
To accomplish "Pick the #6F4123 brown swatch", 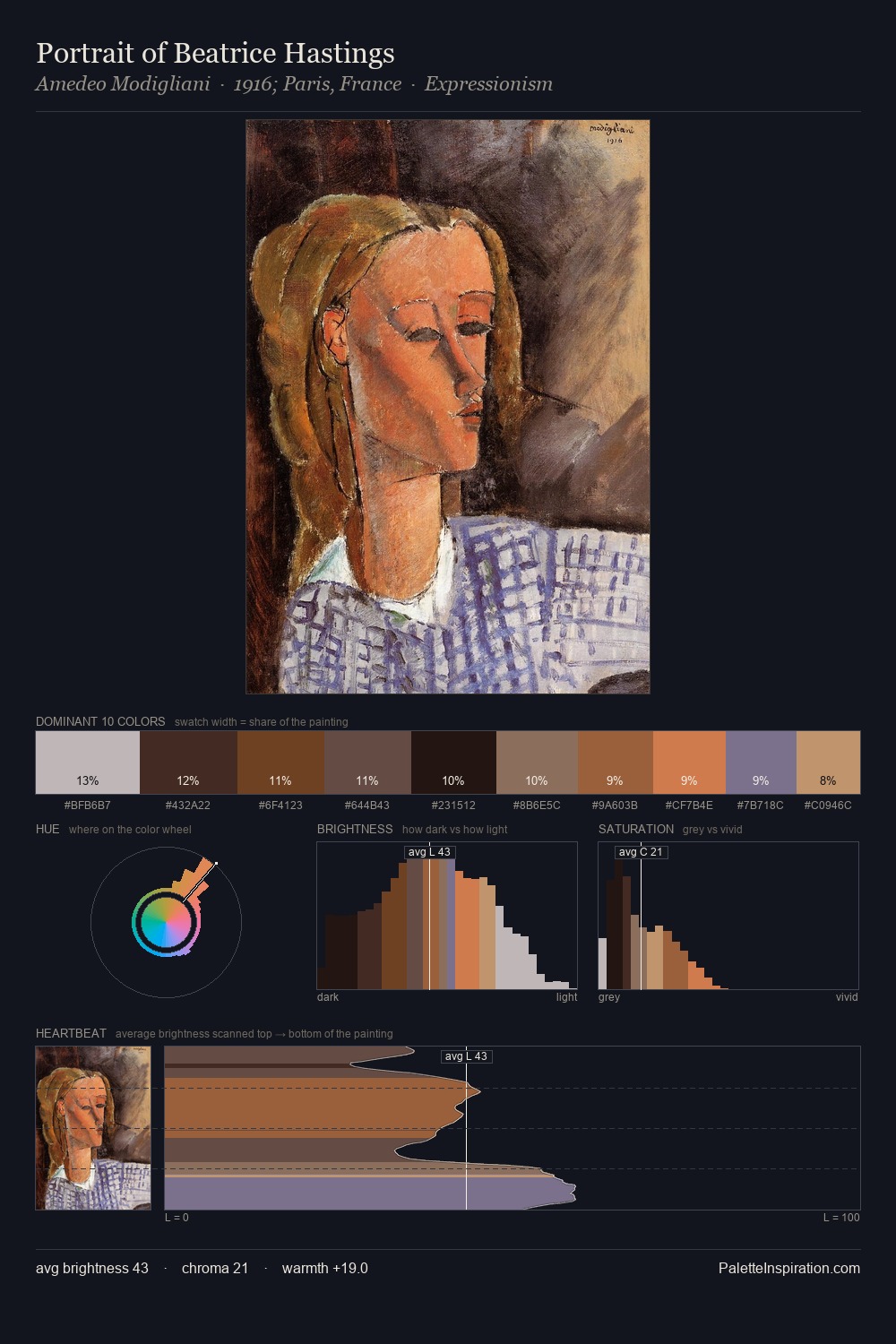I will (x=280, y=762).
